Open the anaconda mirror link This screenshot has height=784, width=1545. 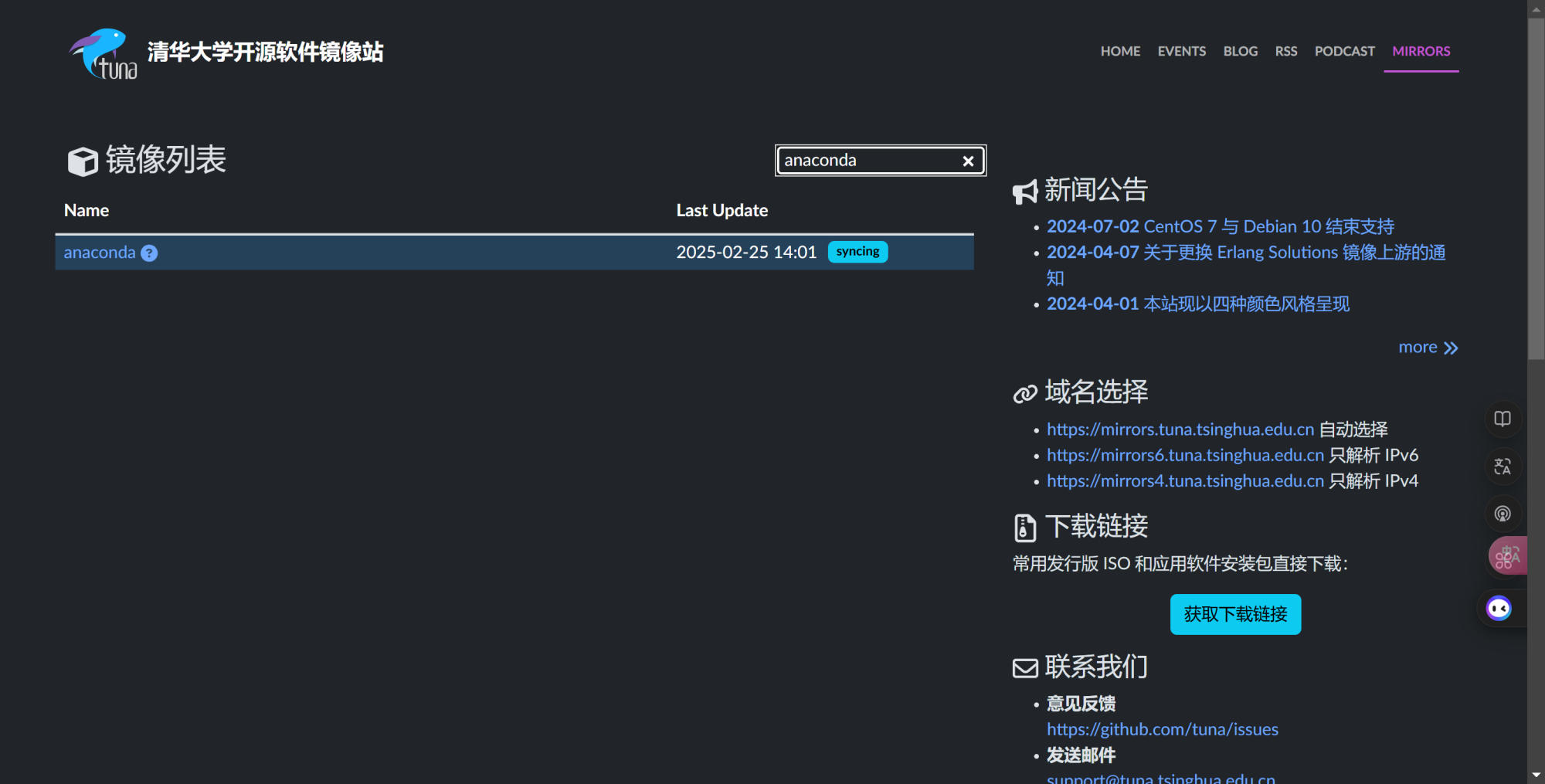100,253
